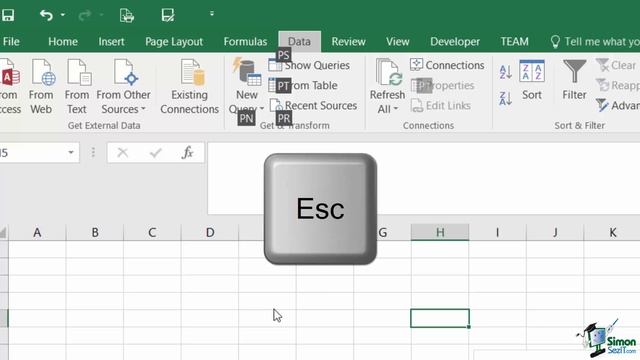Click the Select All corner triangle
Screen dimensions: 640x360
4,233
